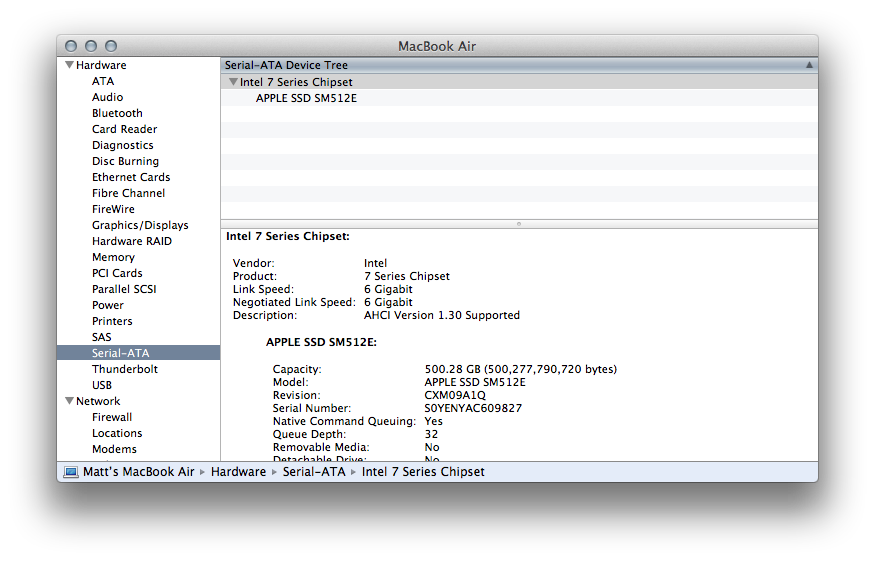Collapse the Hardware section triangle
This screenshot has width=875, height=561.
[x=69, y=65]
